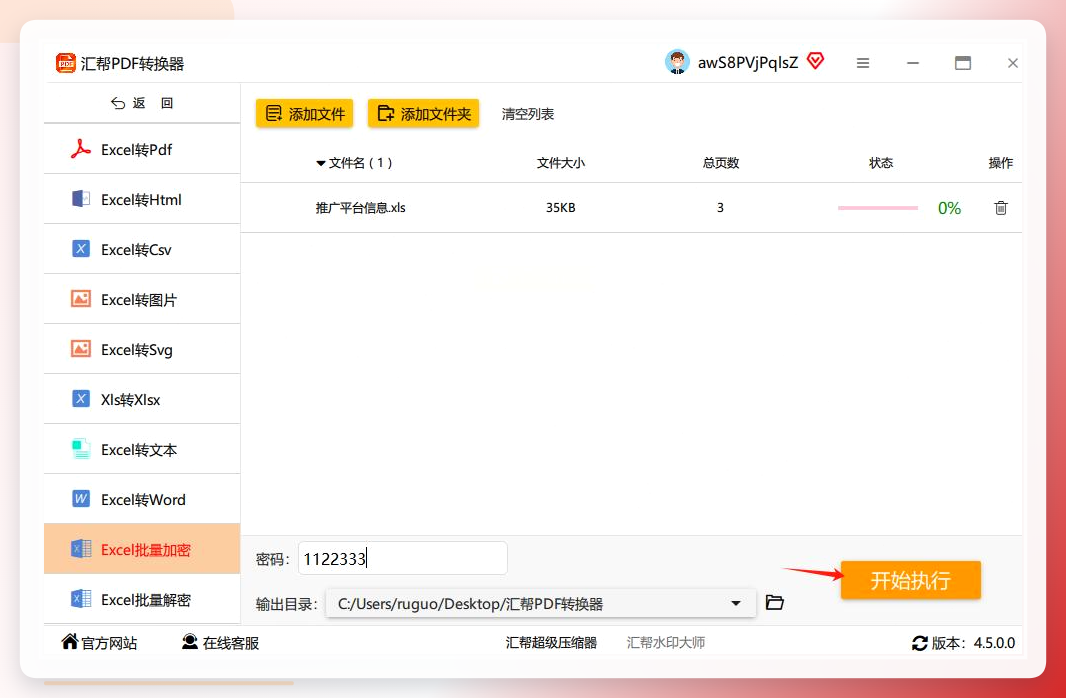Switch to Excel转Svg conversion mode

point(142,349)
